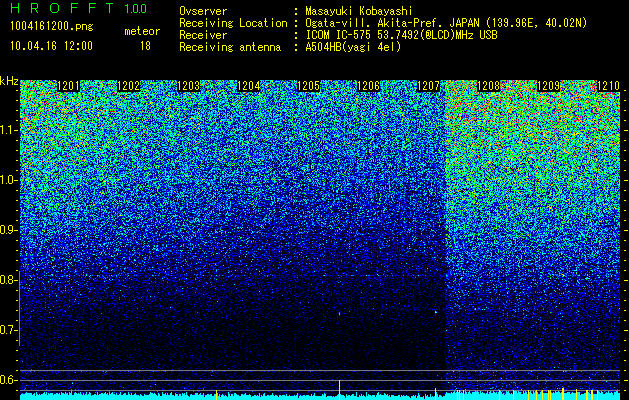Click the 1202 time marker
The height and width of the screenshot is (400, 629).
tap(128, 86)
